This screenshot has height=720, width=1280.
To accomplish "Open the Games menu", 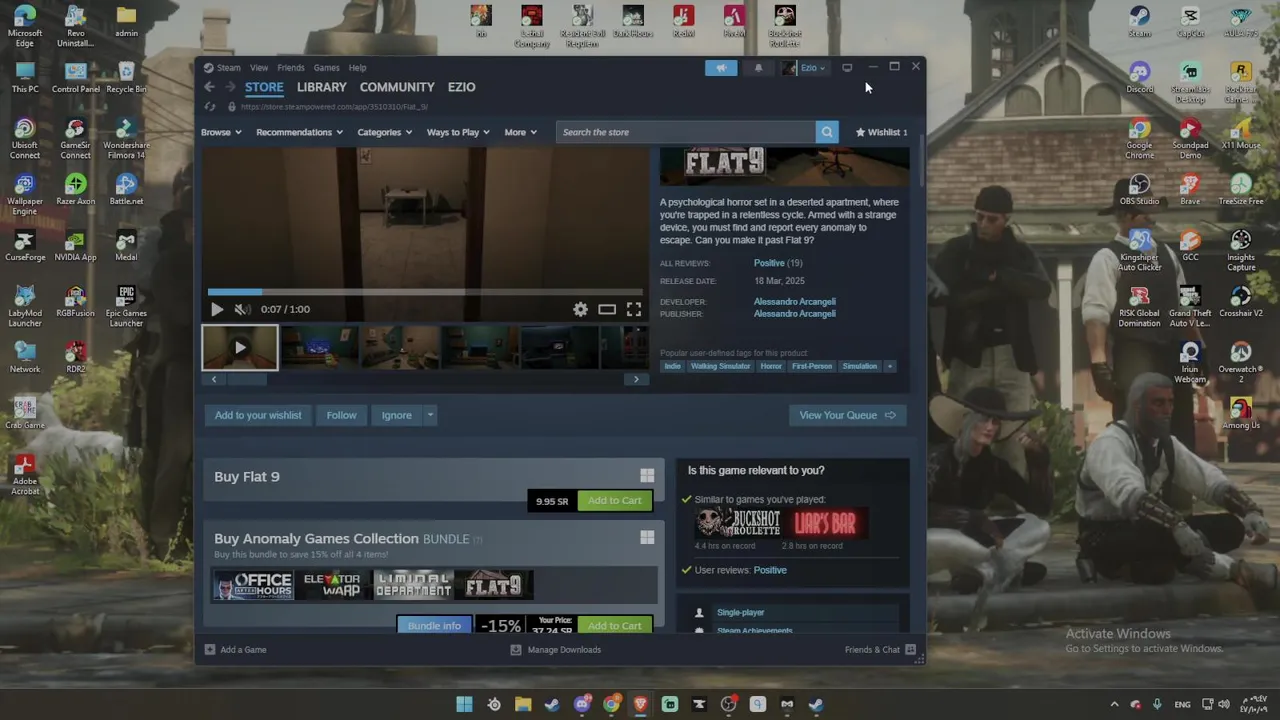I will pyautogui.click(x=327, y=68).
